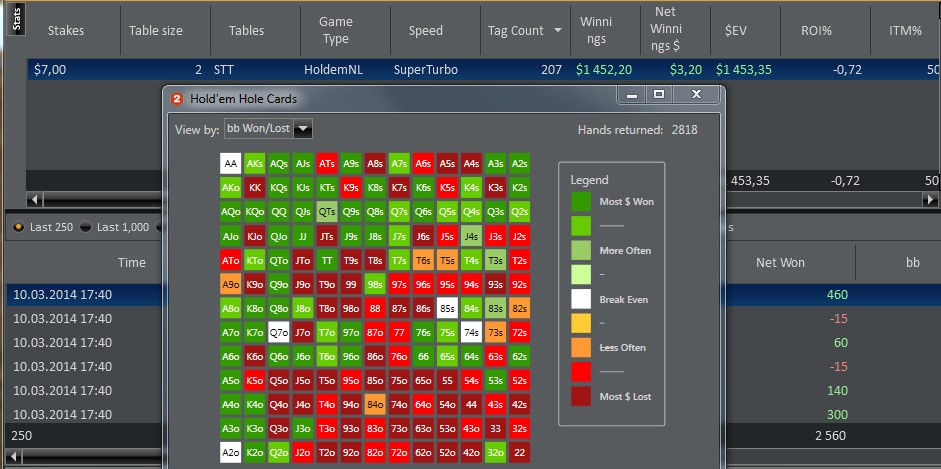Open the View by dropdown arrow
This screenshot has height=469, width=941.
pyautogui.click(x=303, y=128)
